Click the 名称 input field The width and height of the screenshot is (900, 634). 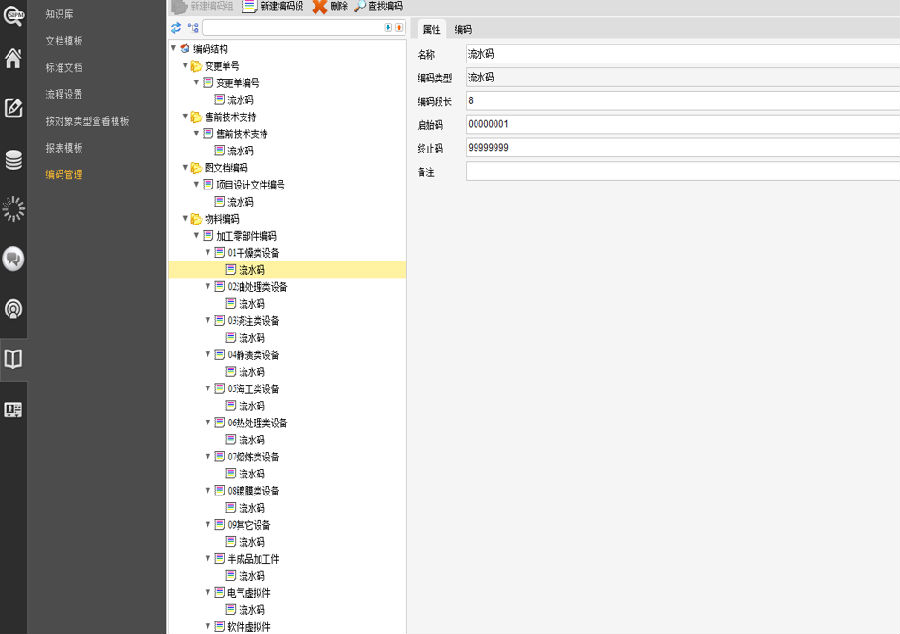tap(683, 54)
